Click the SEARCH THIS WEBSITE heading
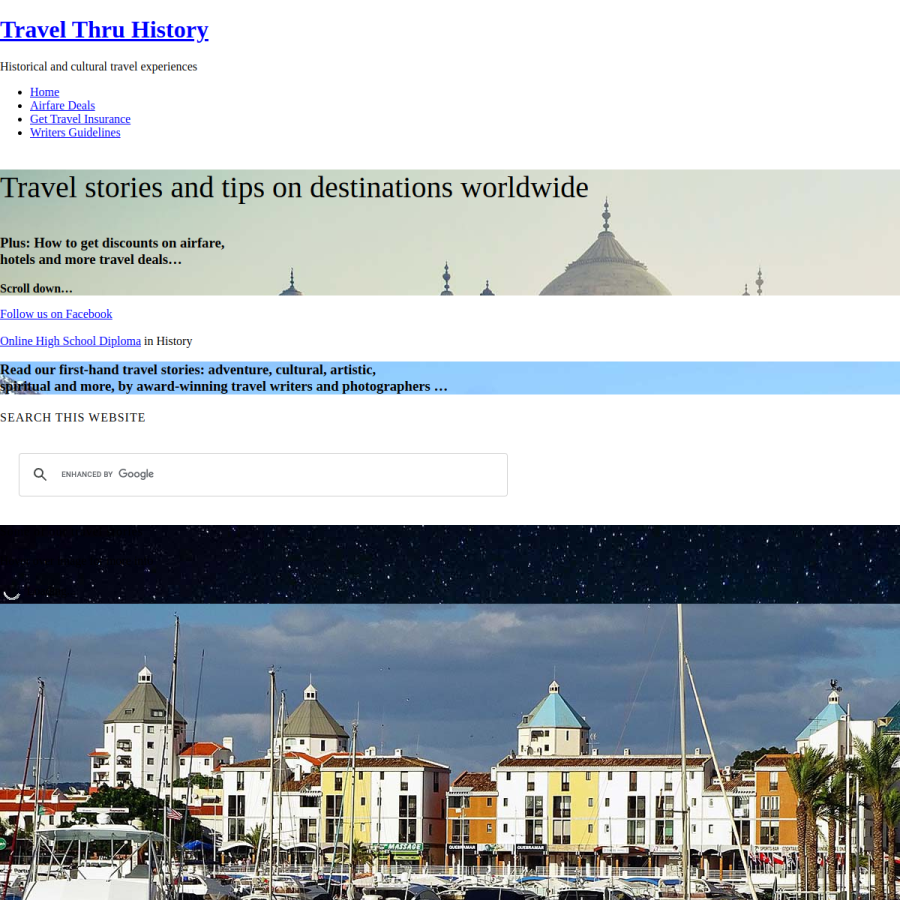The height and width of the screenshot is (900, 900). (72, 417)
